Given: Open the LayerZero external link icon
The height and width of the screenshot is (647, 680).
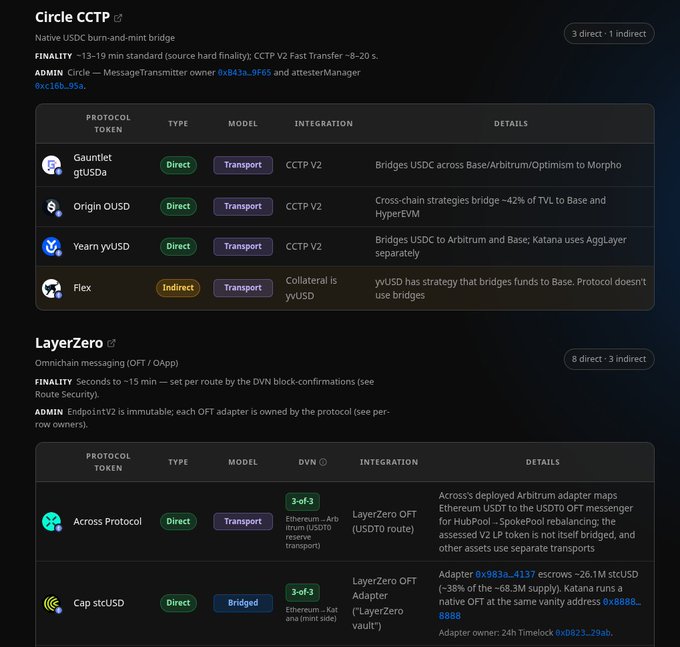Looking at the screenshot, I should [x=111, y=343].
